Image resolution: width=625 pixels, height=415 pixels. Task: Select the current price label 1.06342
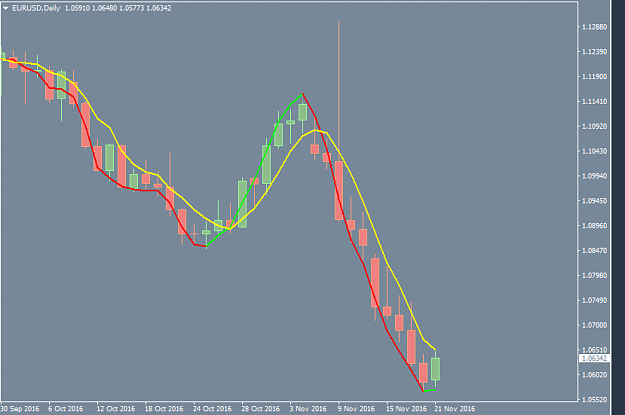594,358
